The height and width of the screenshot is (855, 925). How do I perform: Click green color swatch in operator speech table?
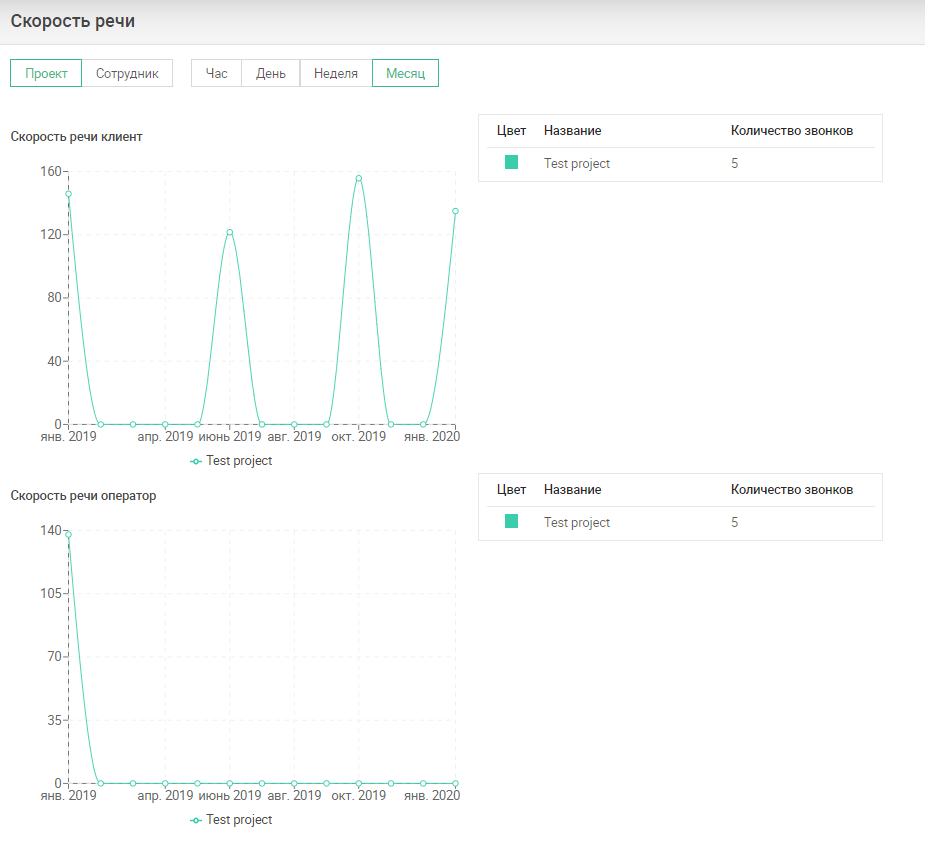[x=511, y=521]
